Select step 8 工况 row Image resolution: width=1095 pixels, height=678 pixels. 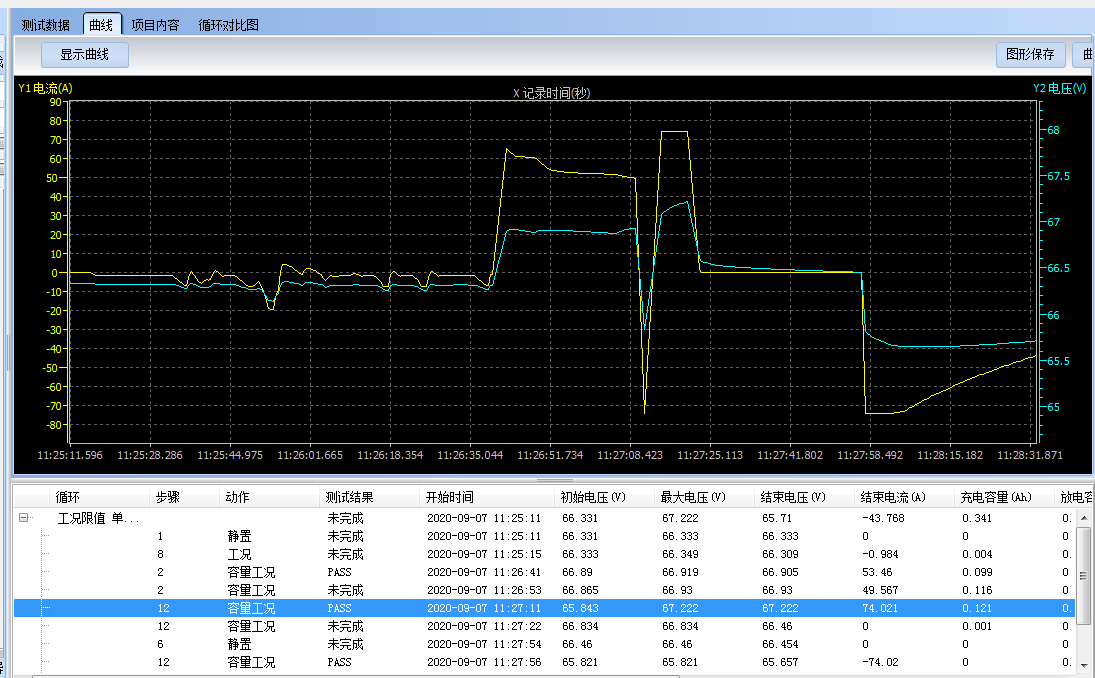pos(240,554)
